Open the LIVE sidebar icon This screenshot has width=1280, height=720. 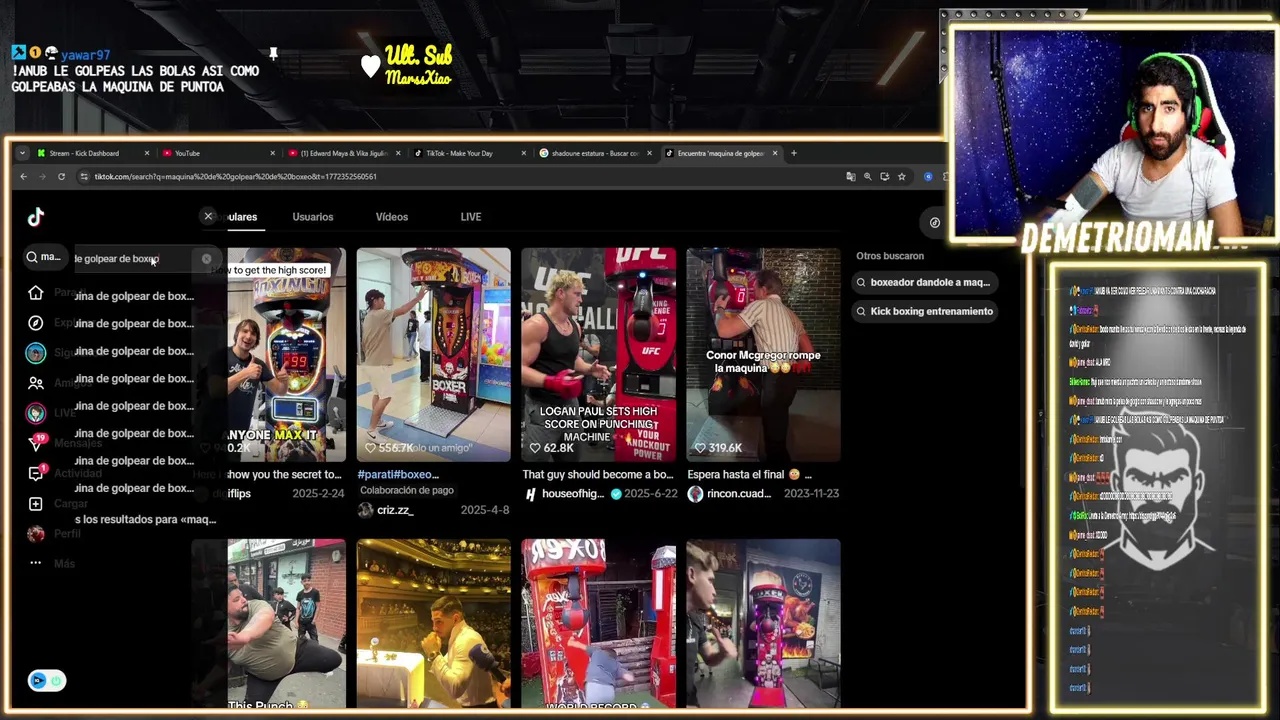point(36,413)
